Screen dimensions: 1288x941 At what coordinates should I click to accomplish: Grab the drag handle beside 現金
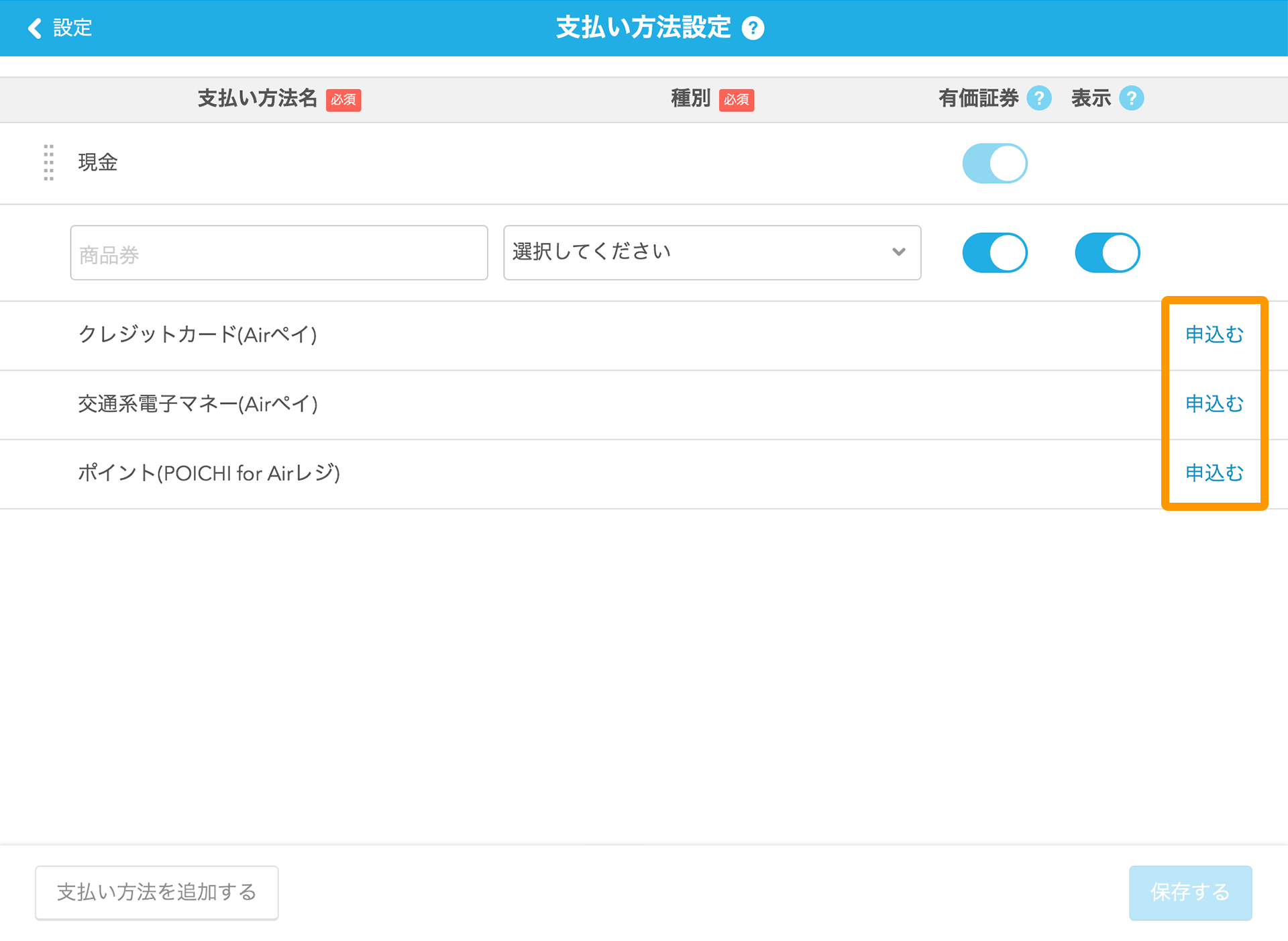click(49, 162)
